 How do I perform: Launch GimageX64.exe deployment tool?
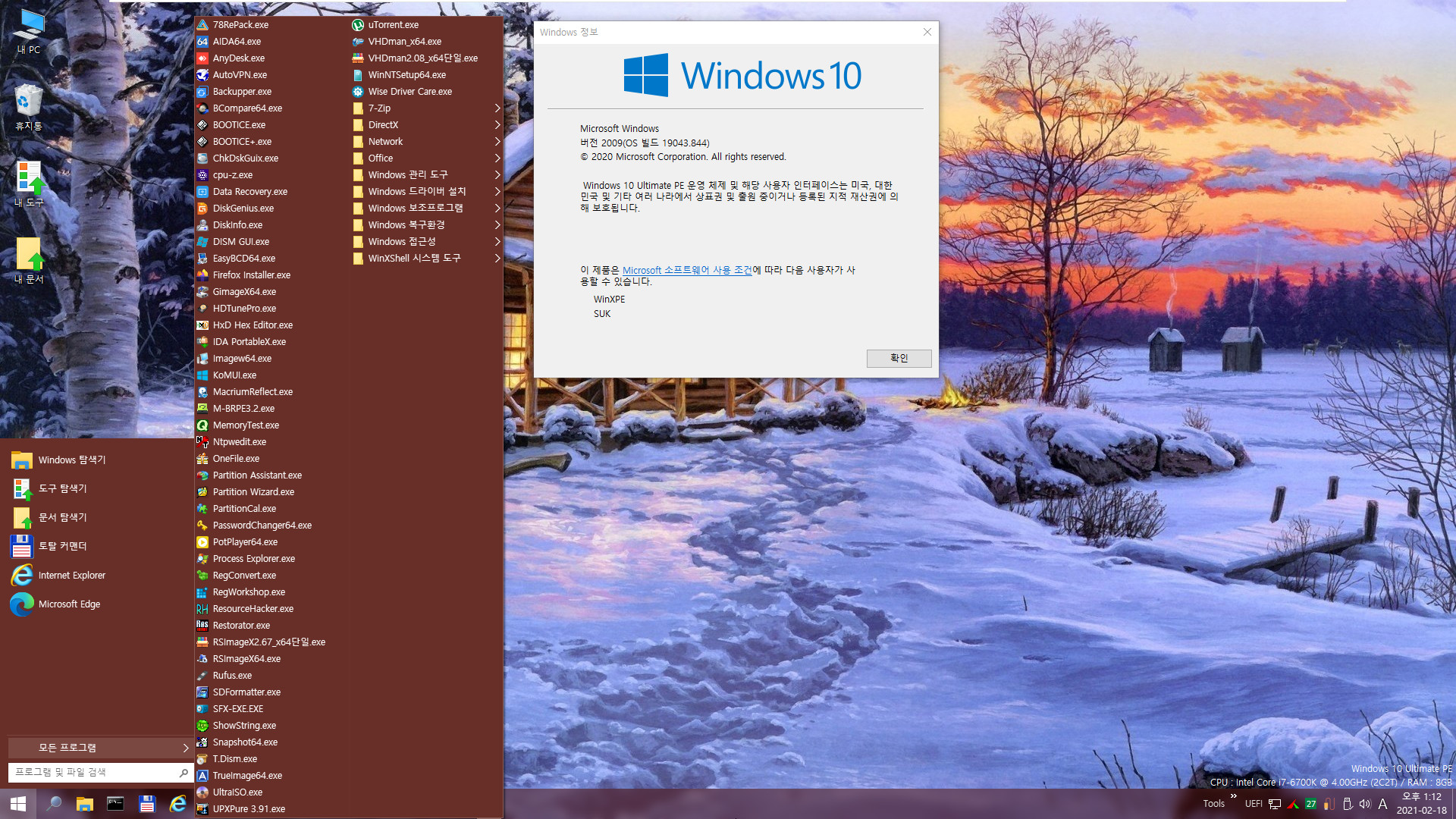pyautogui.click(x=244, y=291)
